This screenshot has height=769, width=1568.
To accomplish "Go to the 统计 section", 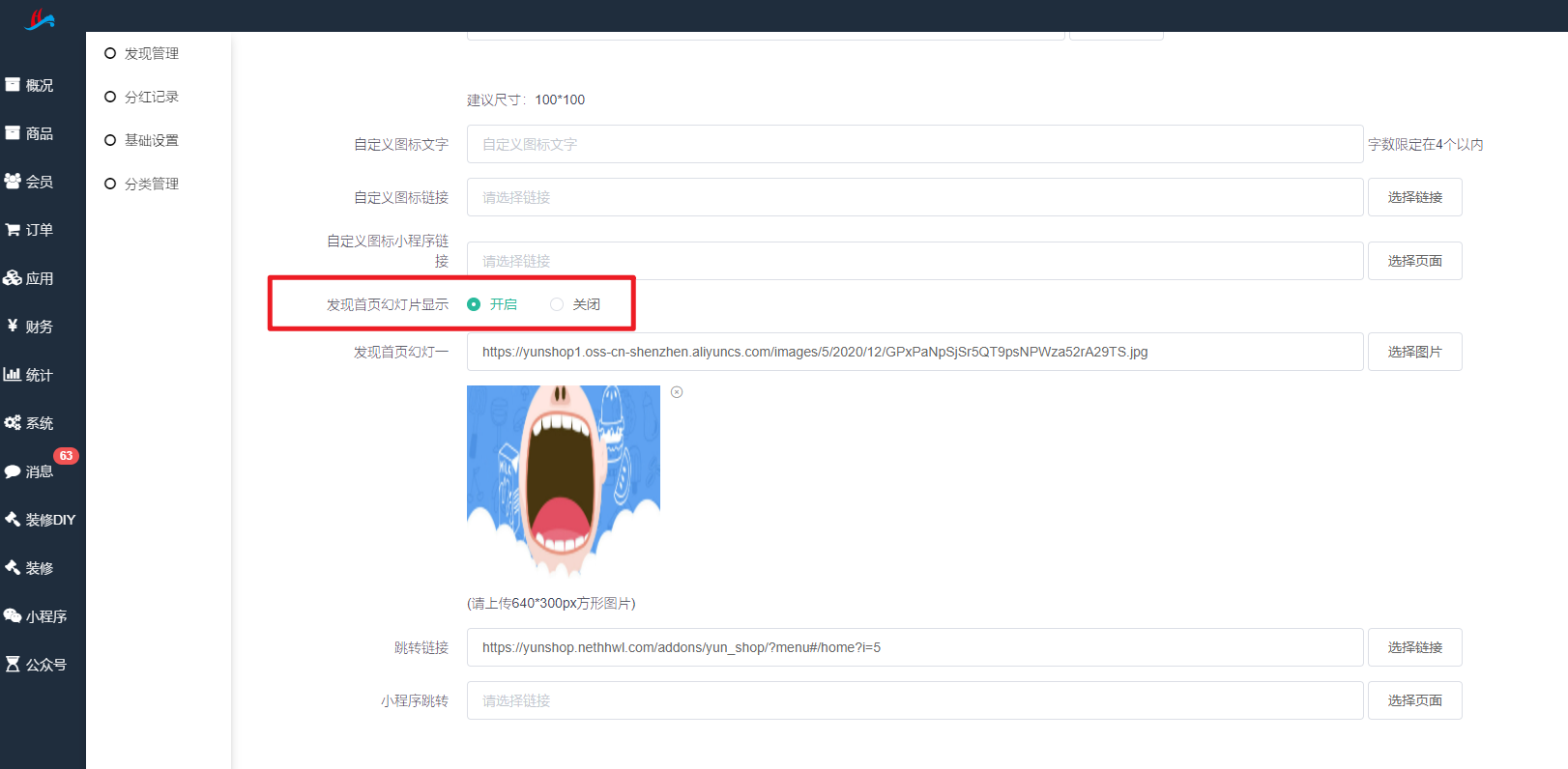I will pos(40,375).
